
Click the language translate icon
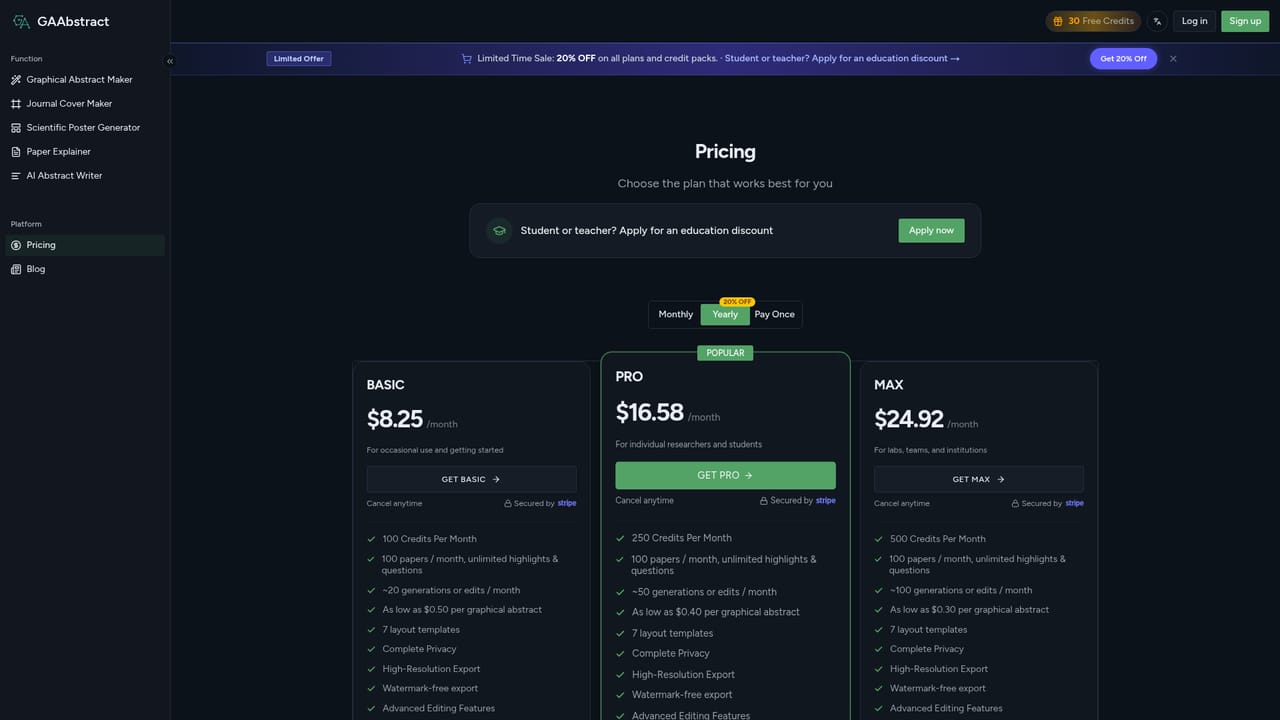pyautogui.click(x=1157, y=21)
